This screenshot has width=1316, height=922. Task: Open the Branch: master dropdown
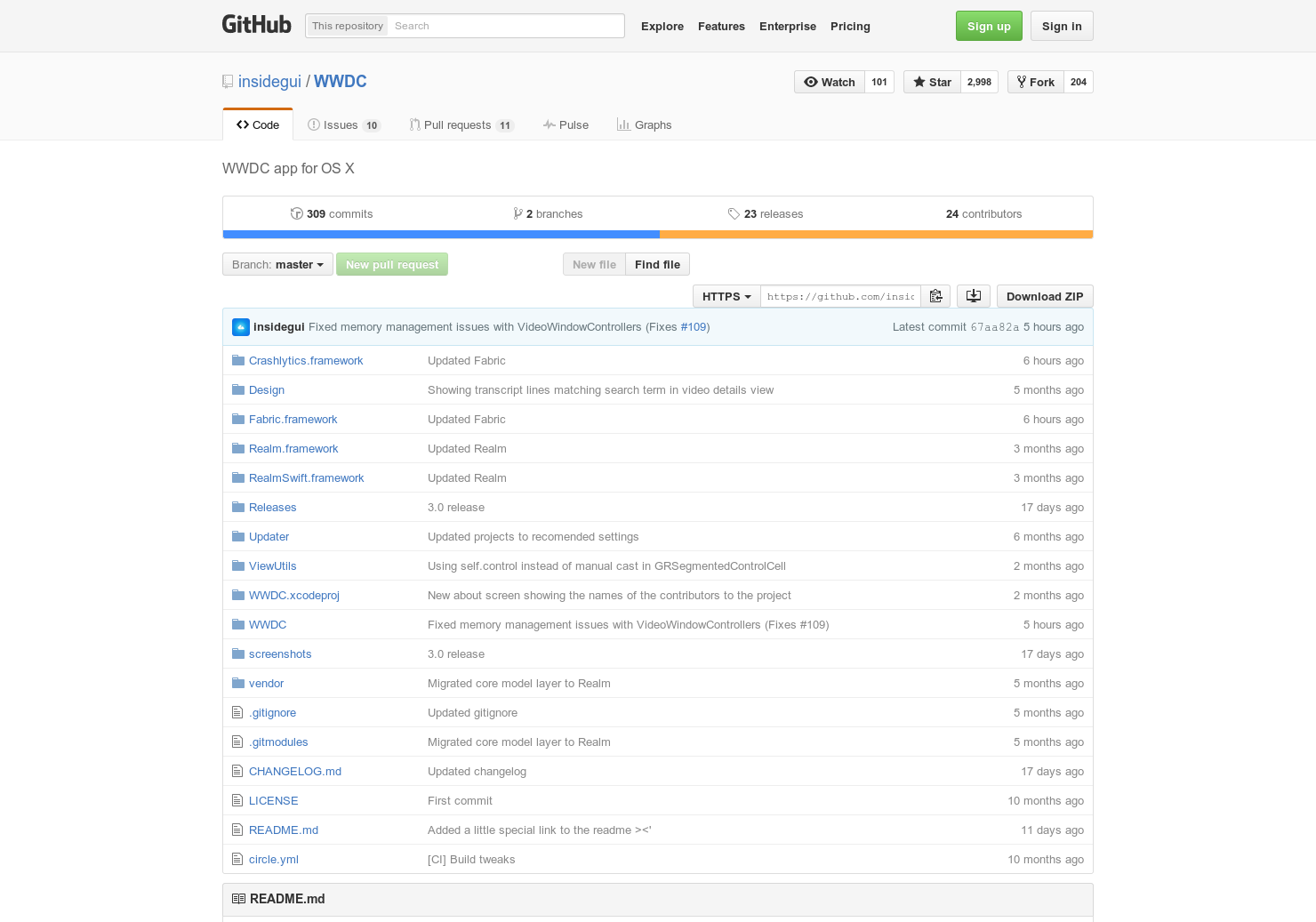point(277,264)
